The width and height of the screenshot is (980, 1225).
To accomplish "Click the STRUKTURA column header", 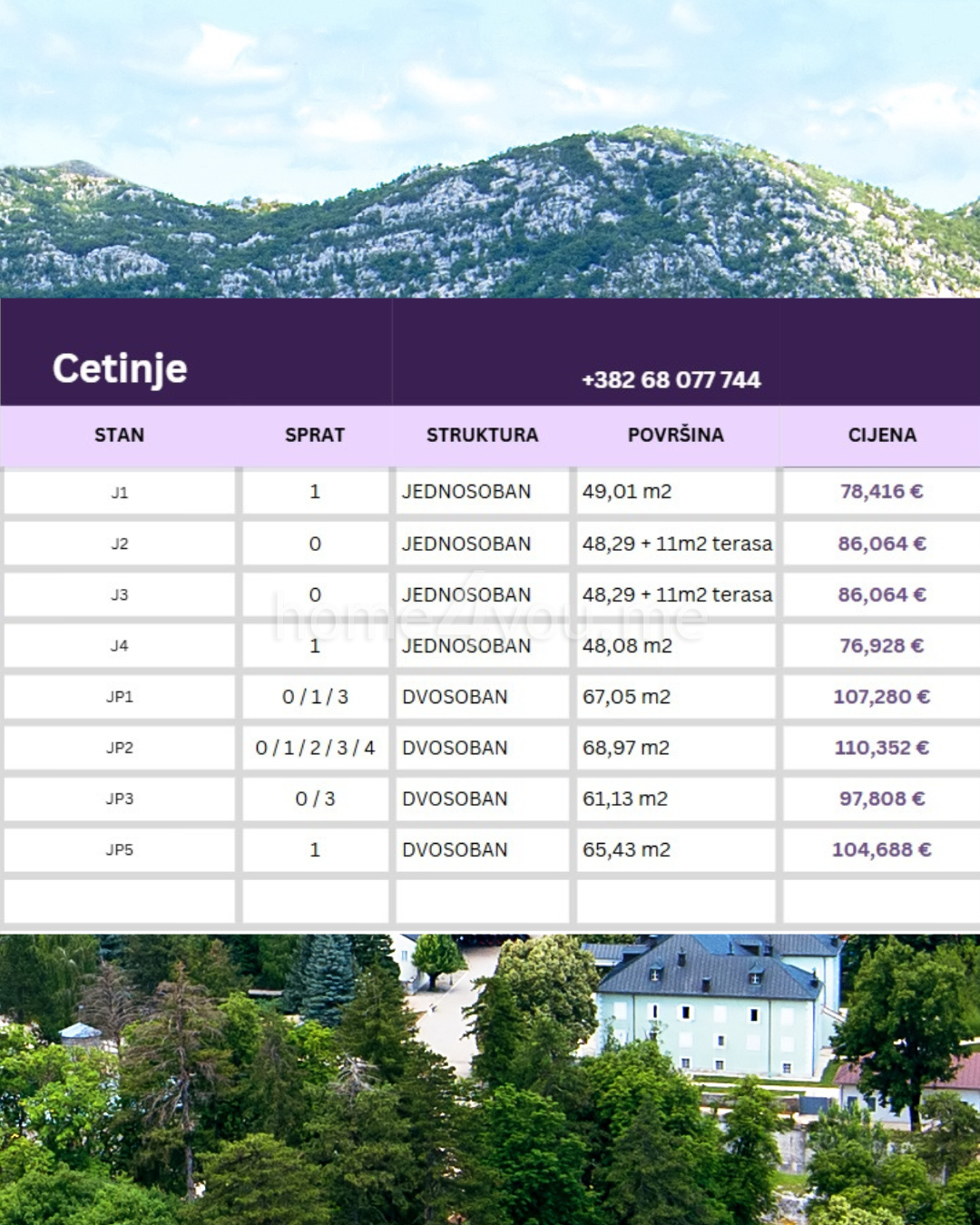I will [x=482, y=435].
